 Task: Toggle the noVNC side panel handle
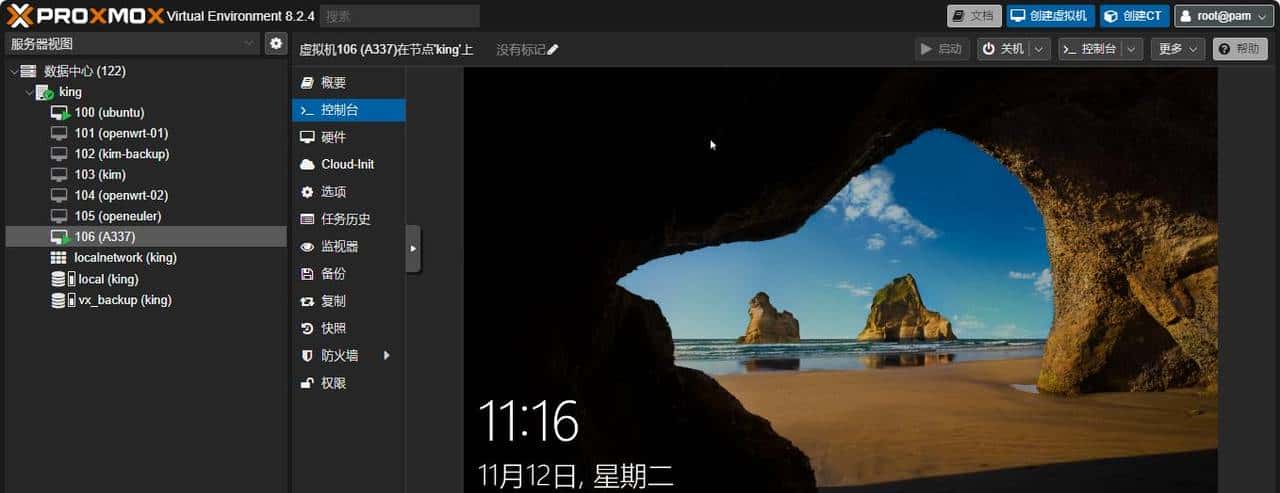point(413,249)
